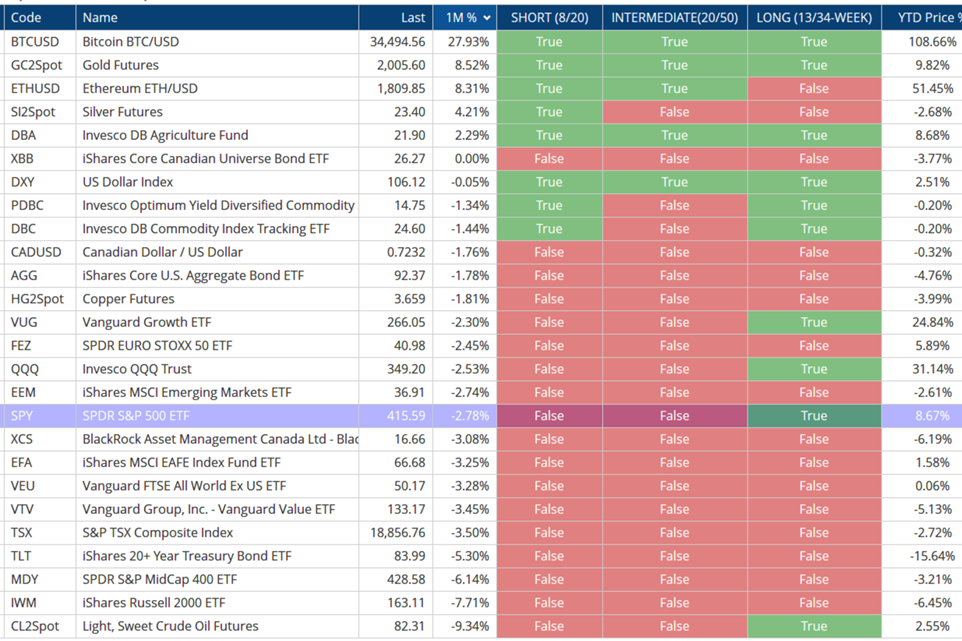This screenshot has width=962, height=641.
Task: Click the SHORT True cell for DXY
Action: click(x=548, y=182)
